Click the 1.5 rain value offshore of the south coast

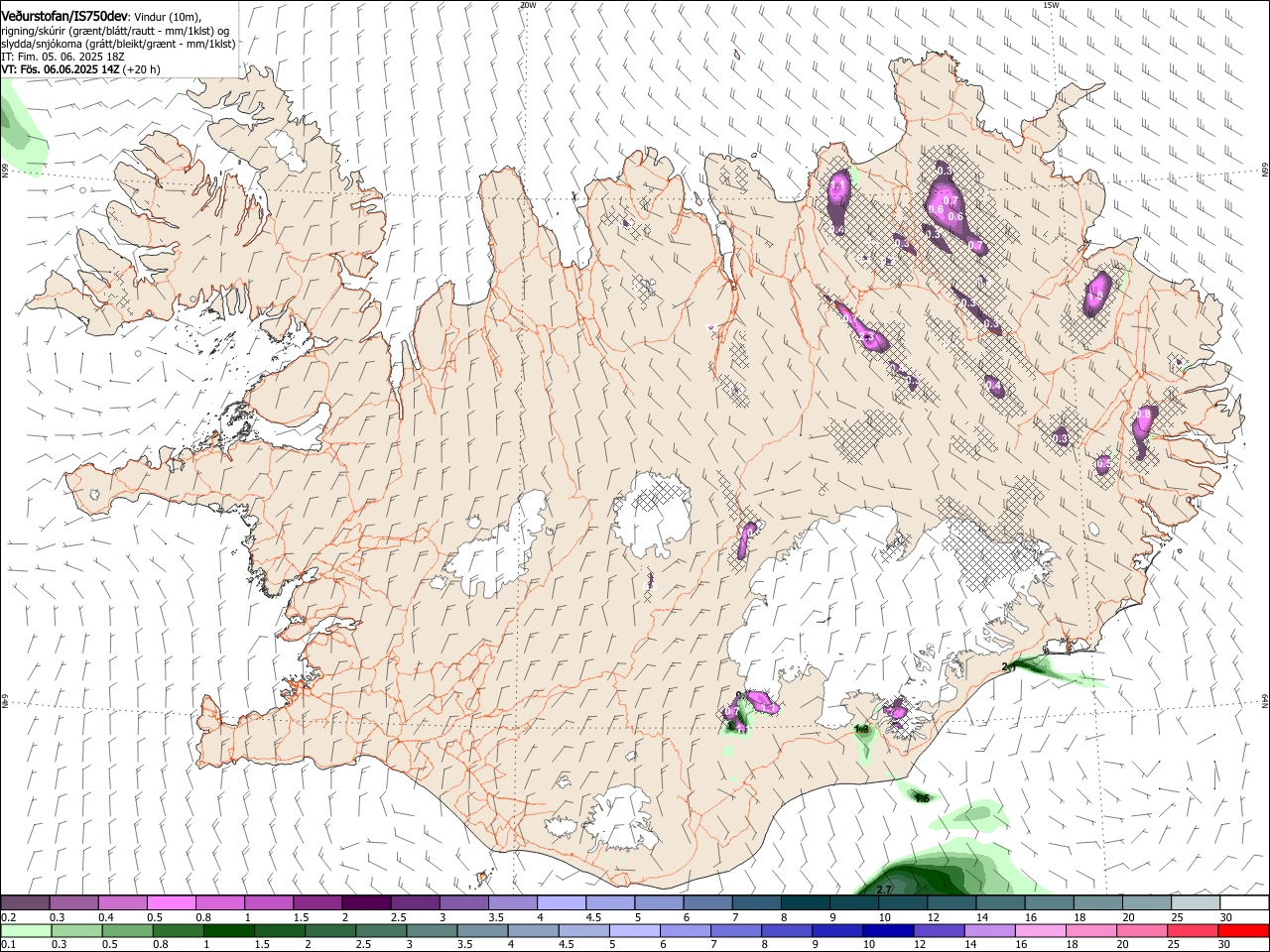pyautogui.click(x=922, y=798)
